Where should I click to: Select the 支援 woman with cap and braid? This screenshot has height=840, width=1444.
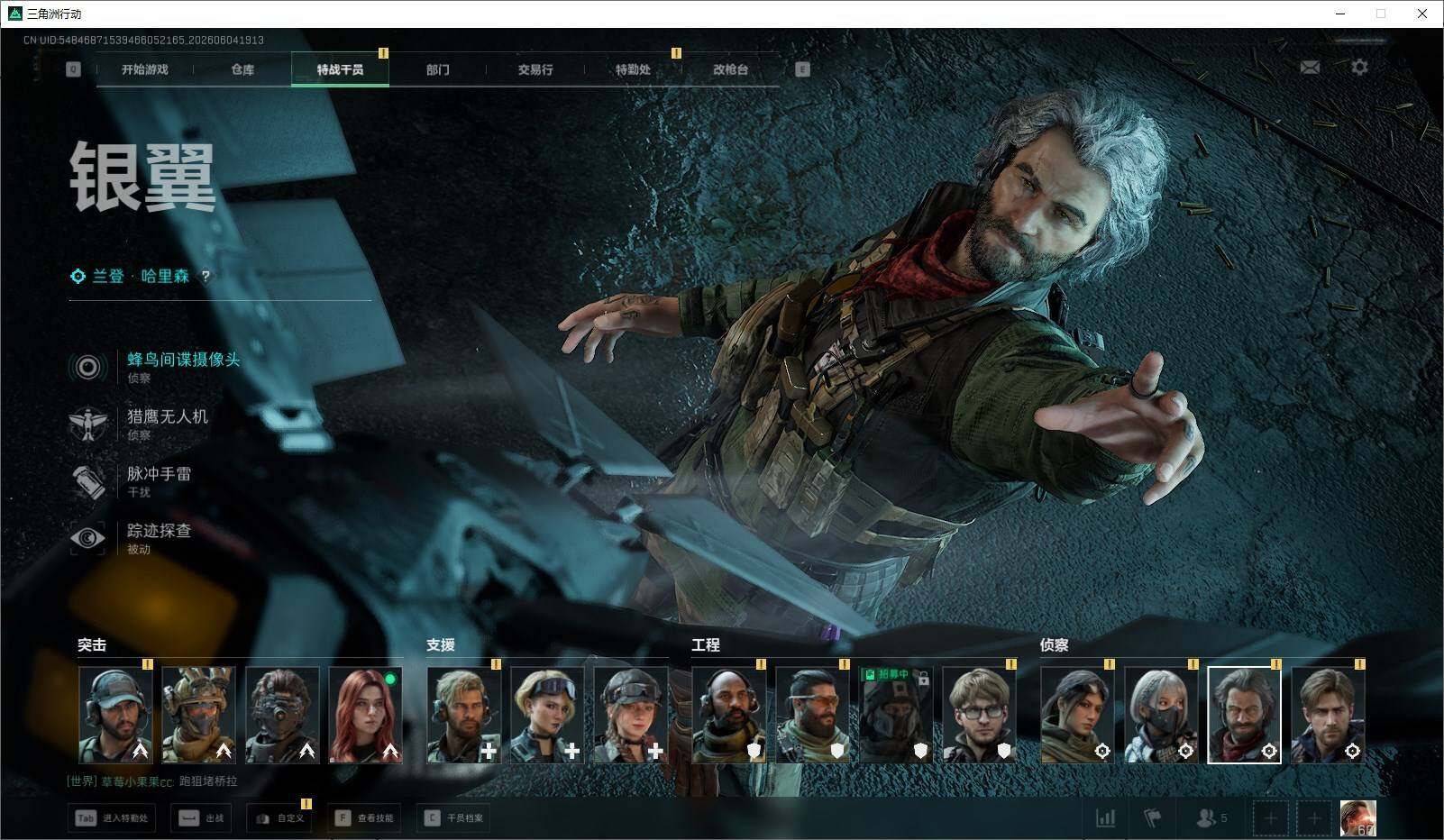pyautogui.click(x=630, y=715)
